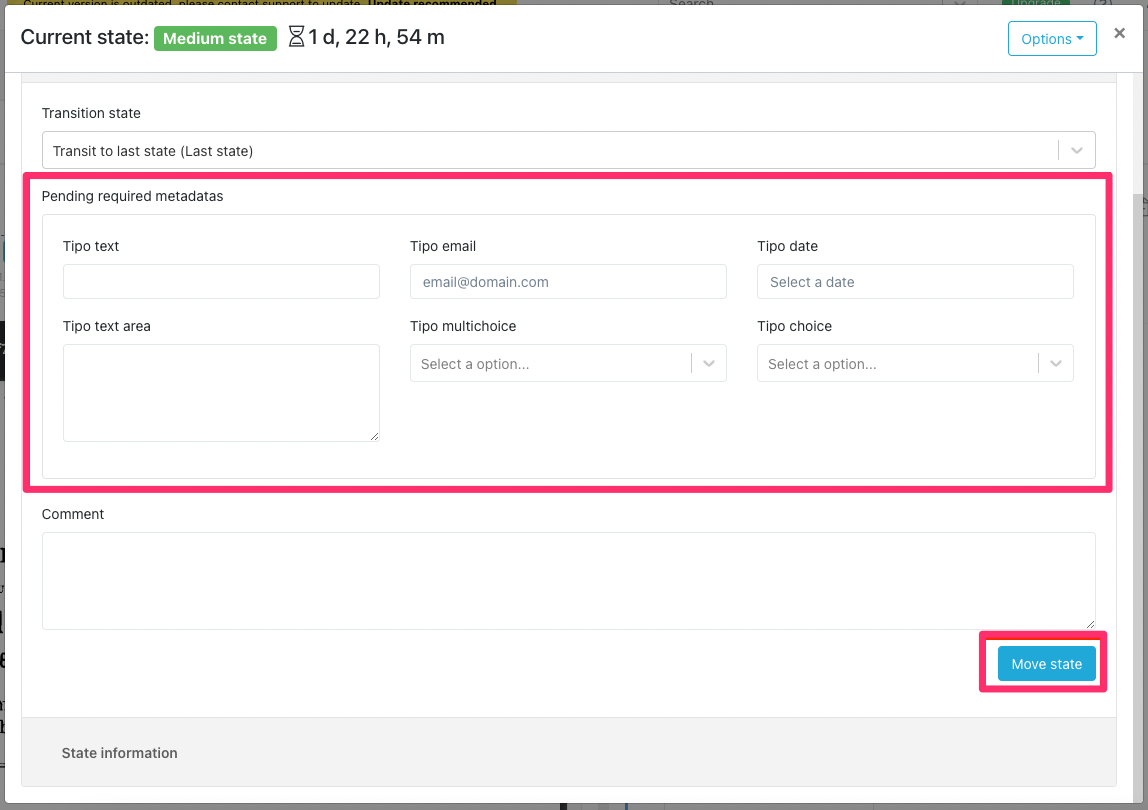Click the Tipo choice chevron arrow
This screenshot has height=810, width=1148.
[1056, 364]
